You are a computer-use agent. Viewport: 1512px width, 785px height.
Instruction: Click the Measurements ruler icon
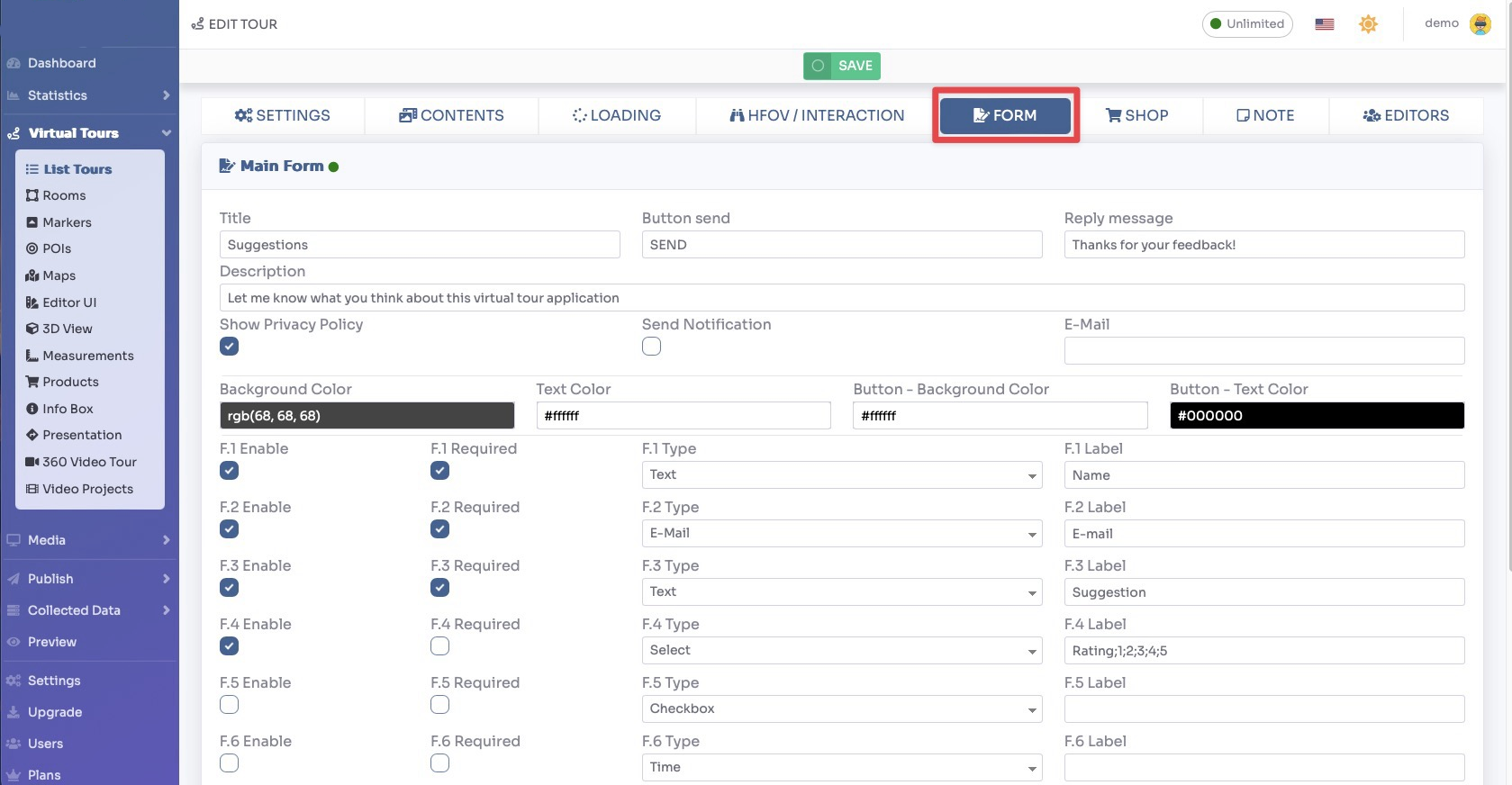(x=32, y=356)
